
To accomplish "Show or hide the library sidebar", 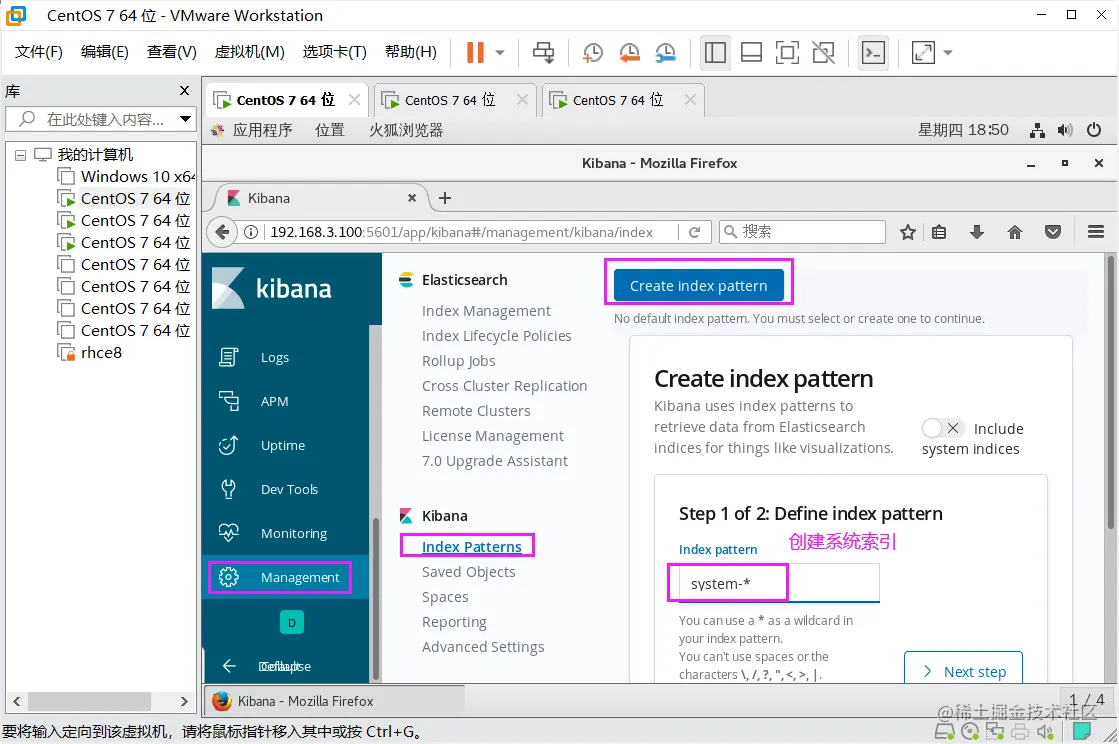I will click(715, 52).
